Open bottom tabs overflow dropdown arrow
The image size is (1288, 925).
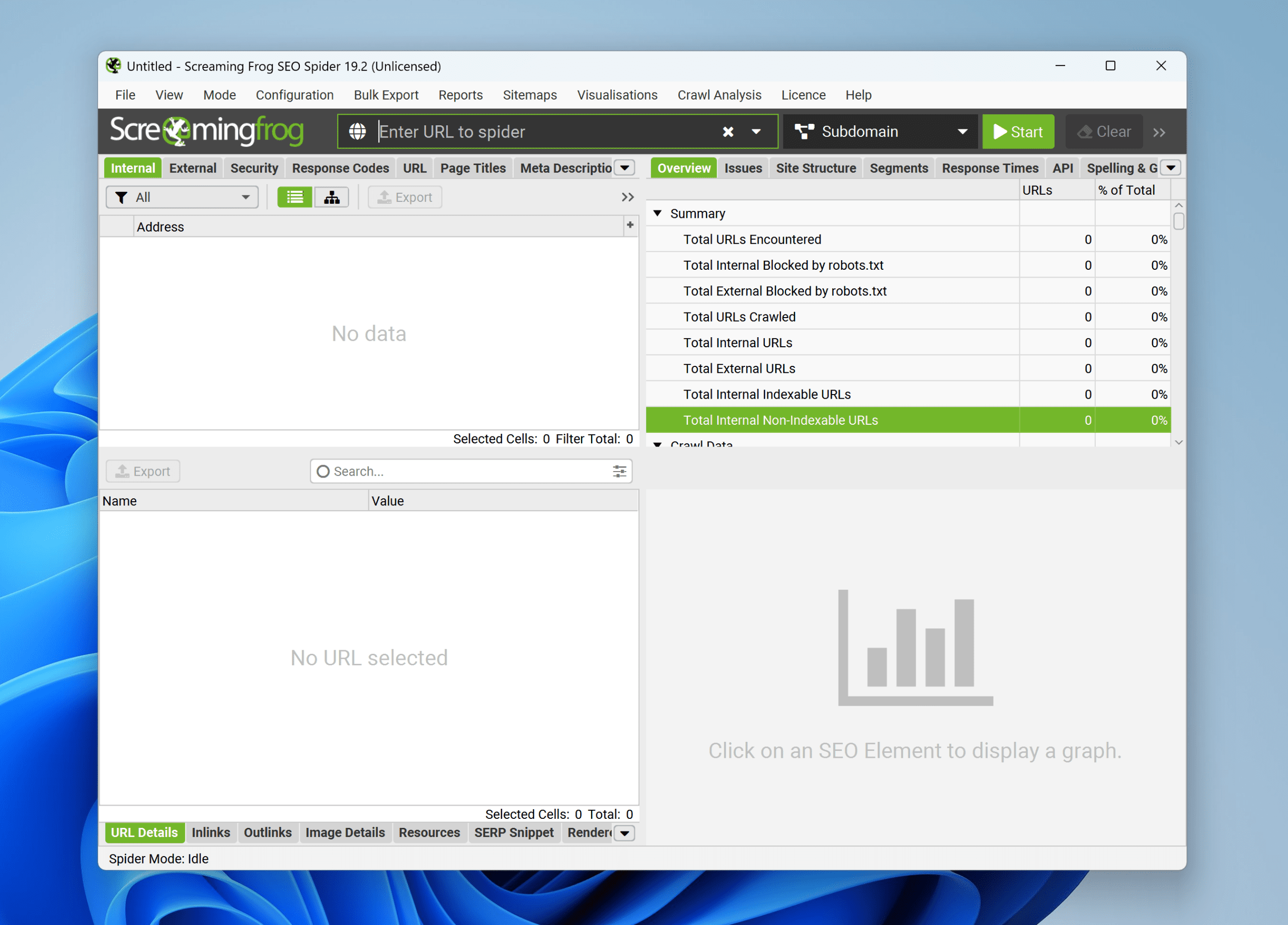625,833
